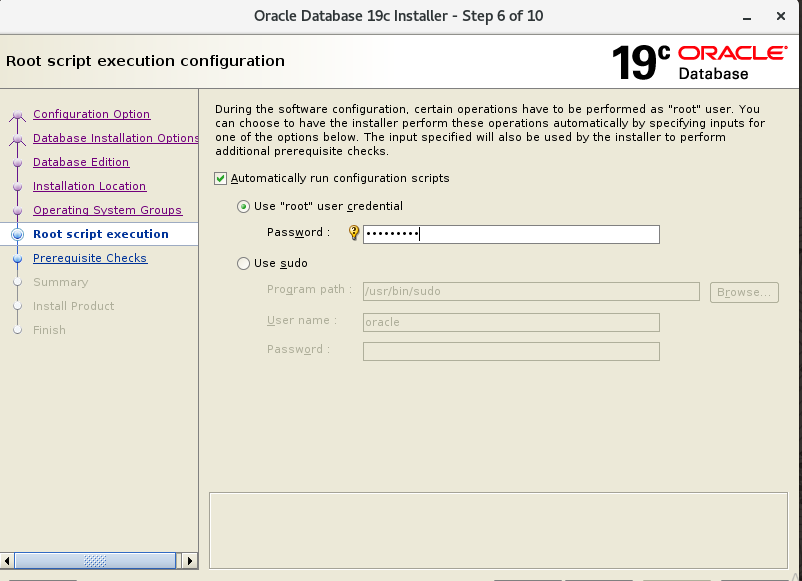Click the sidebar scrollbar left arrow

click(7, 561)
